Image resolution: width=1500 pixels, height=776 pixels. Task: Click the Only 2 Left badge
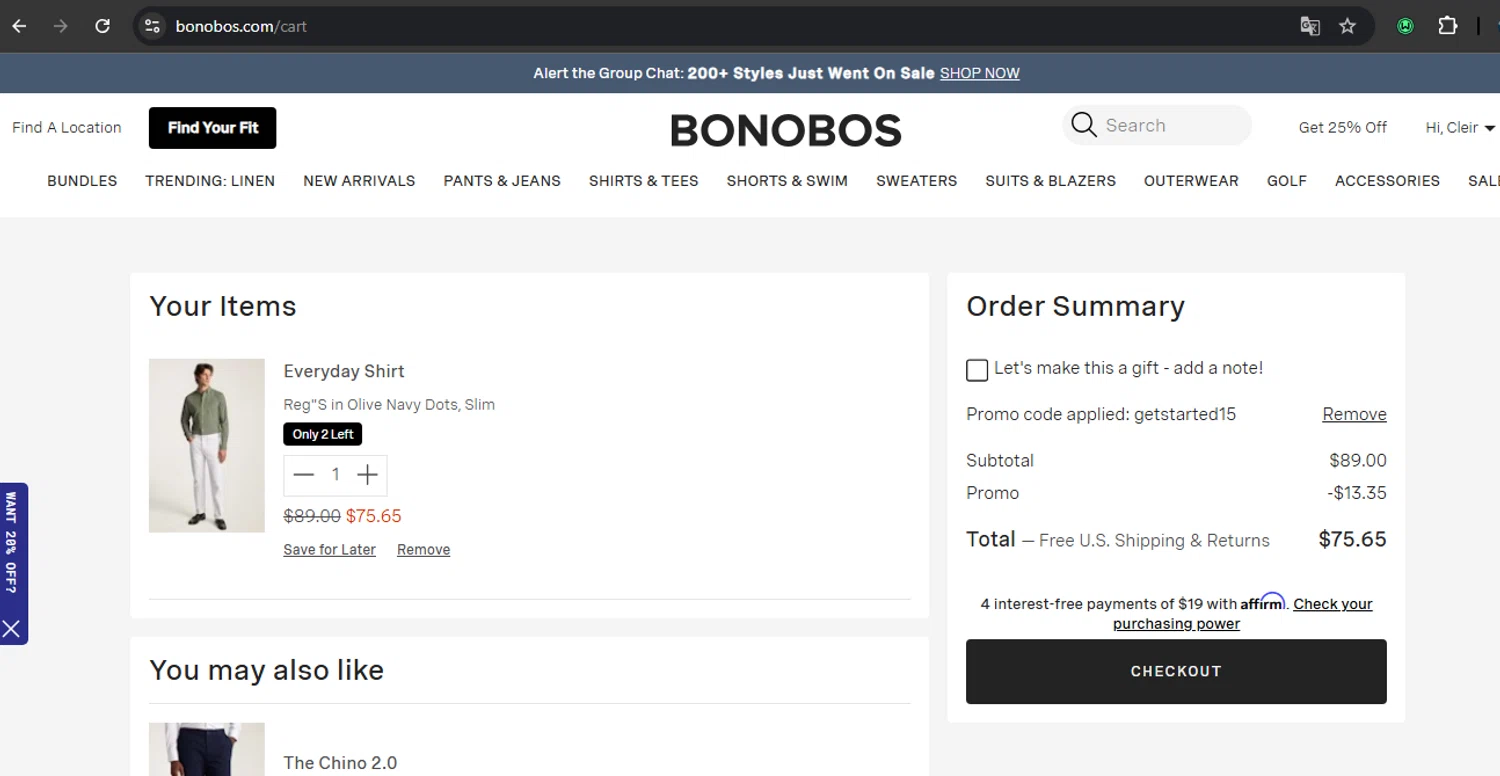point(323,434)
